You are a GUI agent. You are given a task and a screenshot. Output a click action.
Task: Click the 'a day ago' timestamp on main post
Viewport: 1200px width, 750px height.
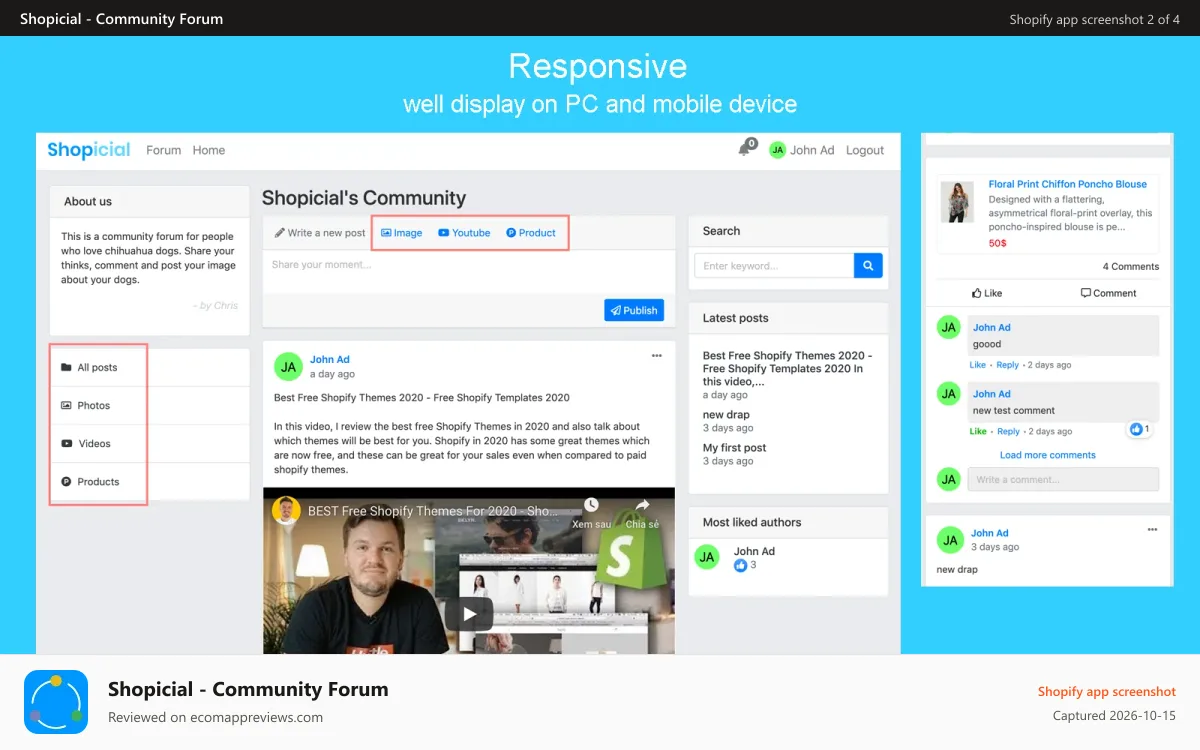point(332,374)
